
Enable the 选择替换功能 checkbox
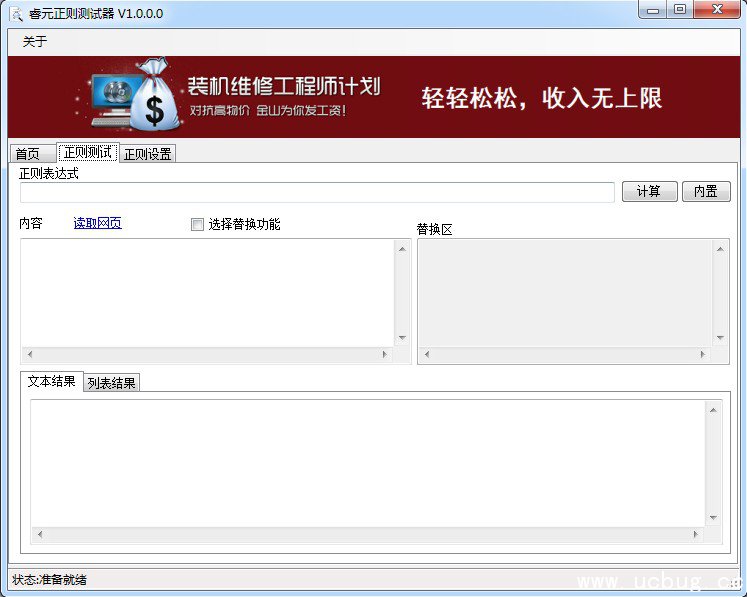(x=197, y=225)
